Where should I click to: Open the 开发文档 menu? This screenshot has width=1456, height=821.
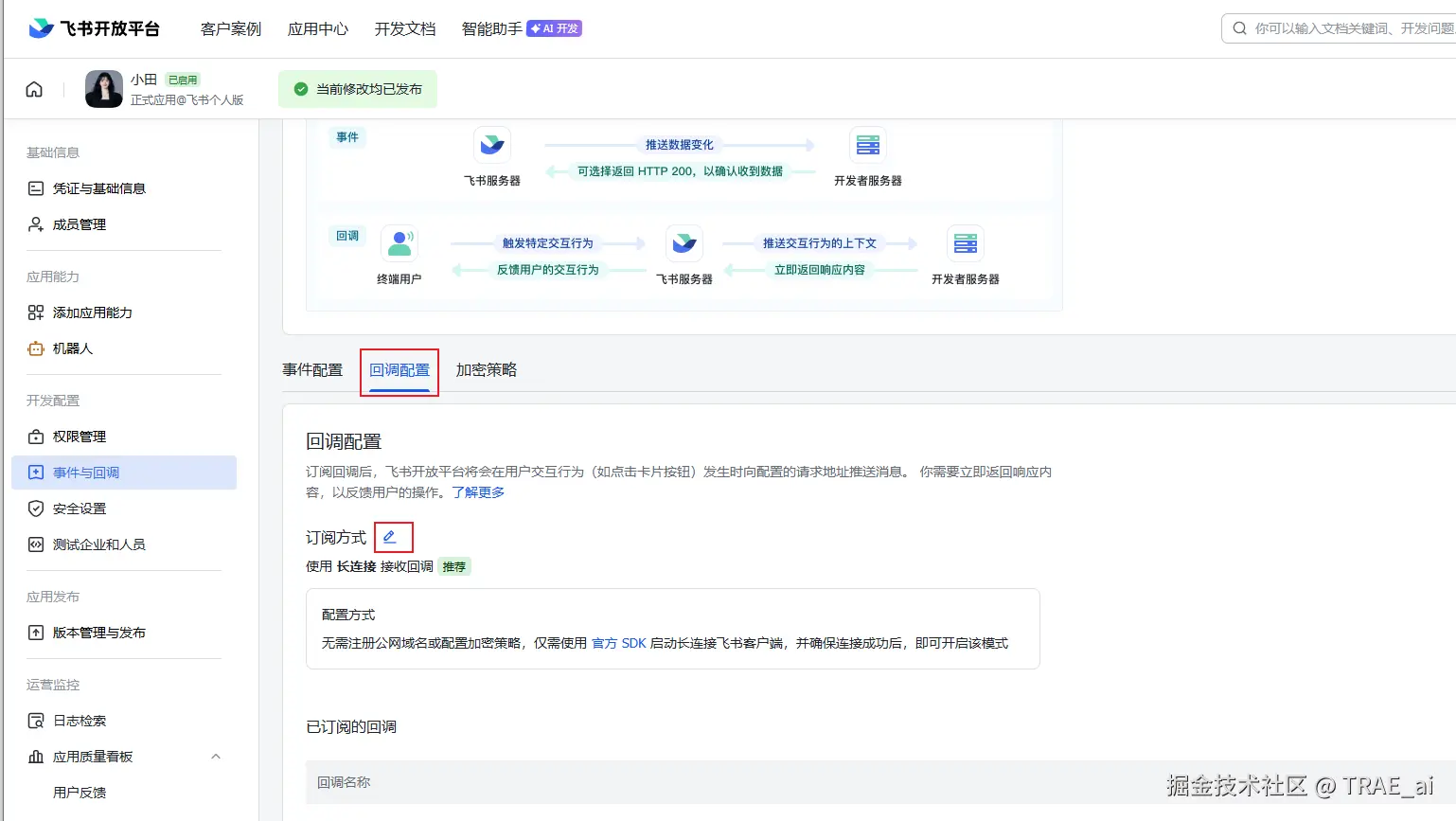point(405,29)
